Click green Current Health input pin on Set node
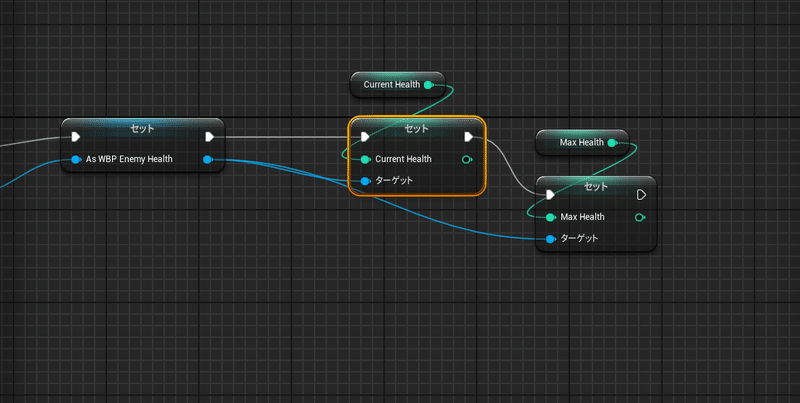 point(365,160)
